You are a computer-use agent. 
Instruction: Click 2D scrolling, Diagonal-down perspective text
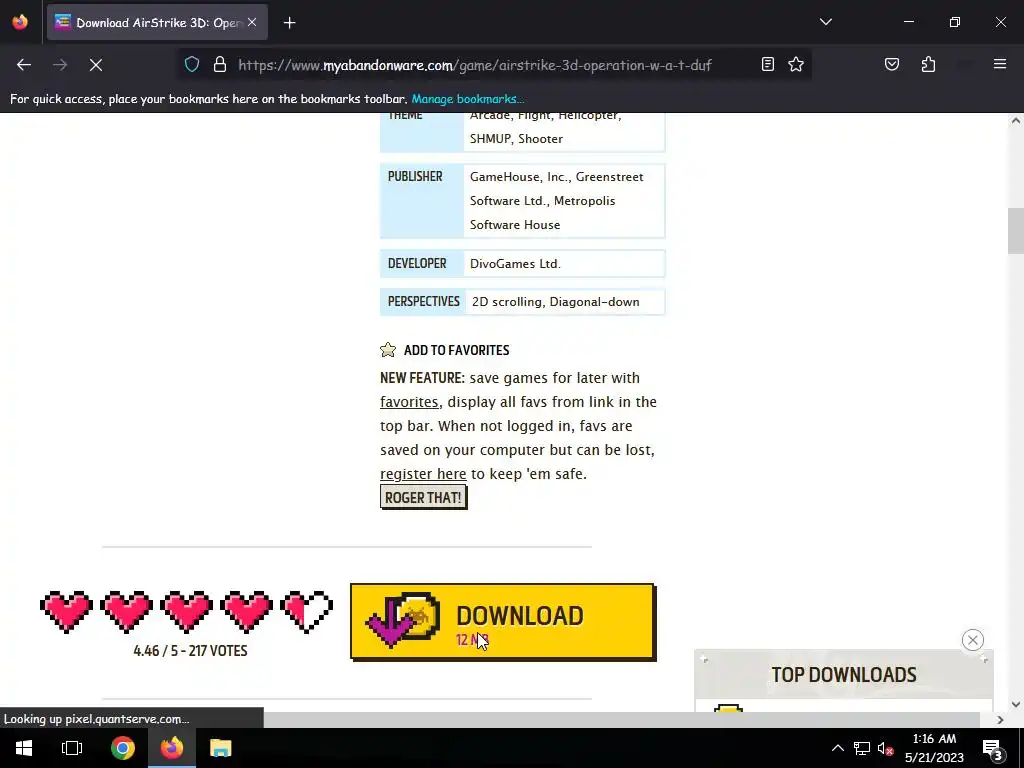tap(556, 302)
